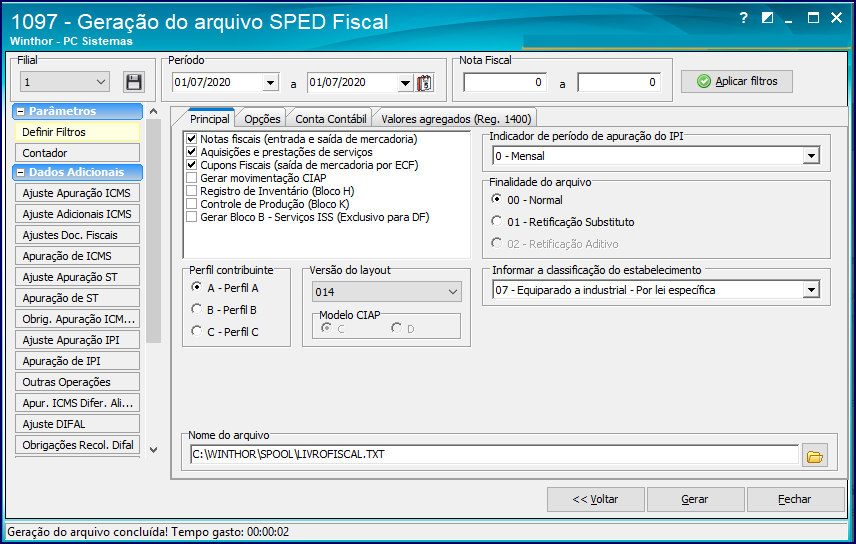Check Registro de Inventário (Bloco H)

tap(192, 191)
